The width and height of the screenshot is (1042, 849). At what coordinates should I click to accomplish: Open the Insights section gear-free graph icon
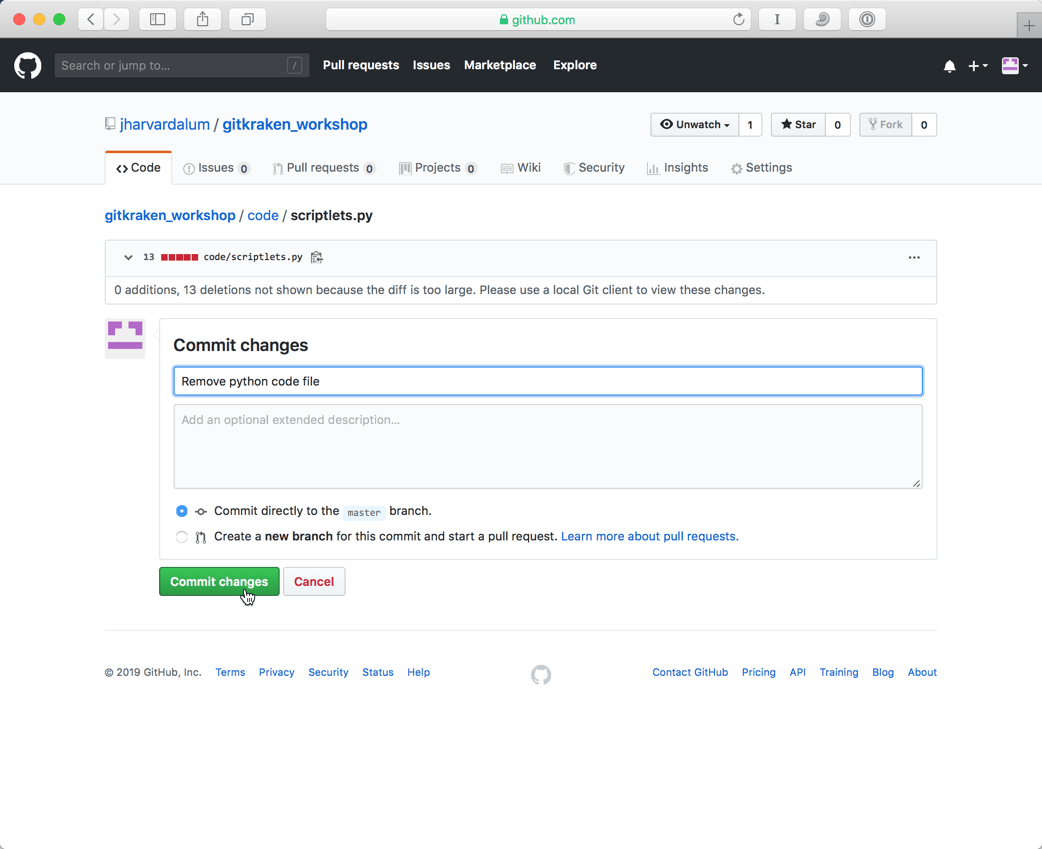pyautogui.click(x=651, y=168)
